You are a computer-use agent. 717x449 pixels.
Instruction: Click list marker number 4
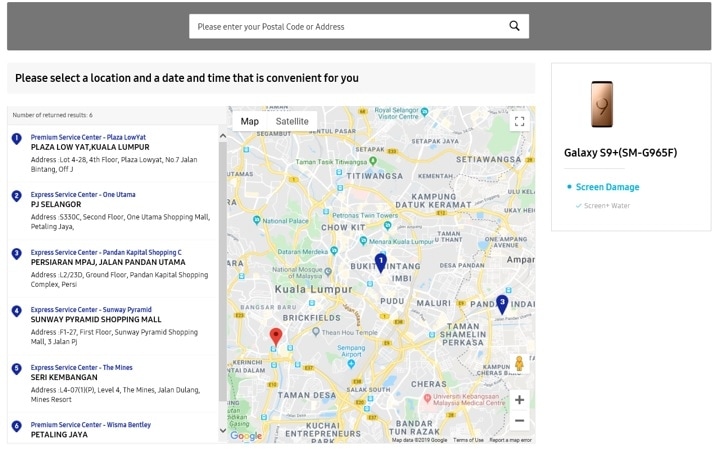click(x=16, y=311)
